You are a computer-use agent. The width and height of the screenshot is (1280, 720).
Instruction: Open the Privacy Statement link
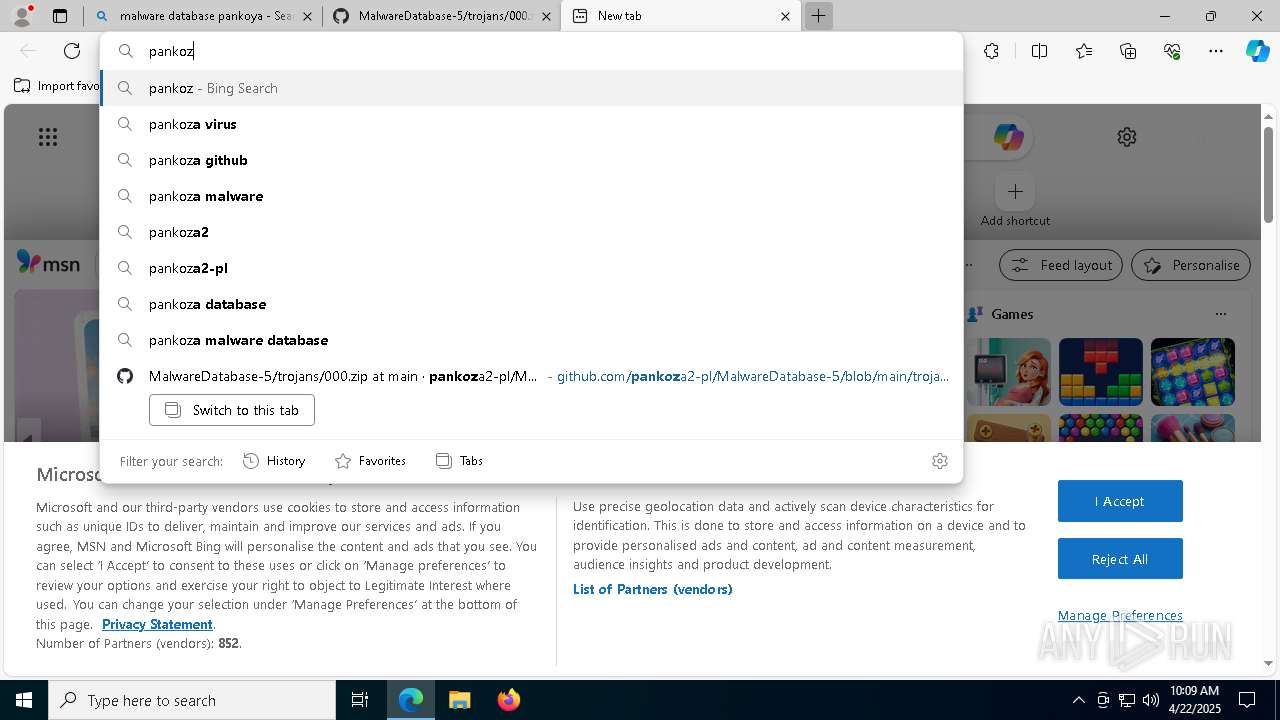[x=157, y=624]
